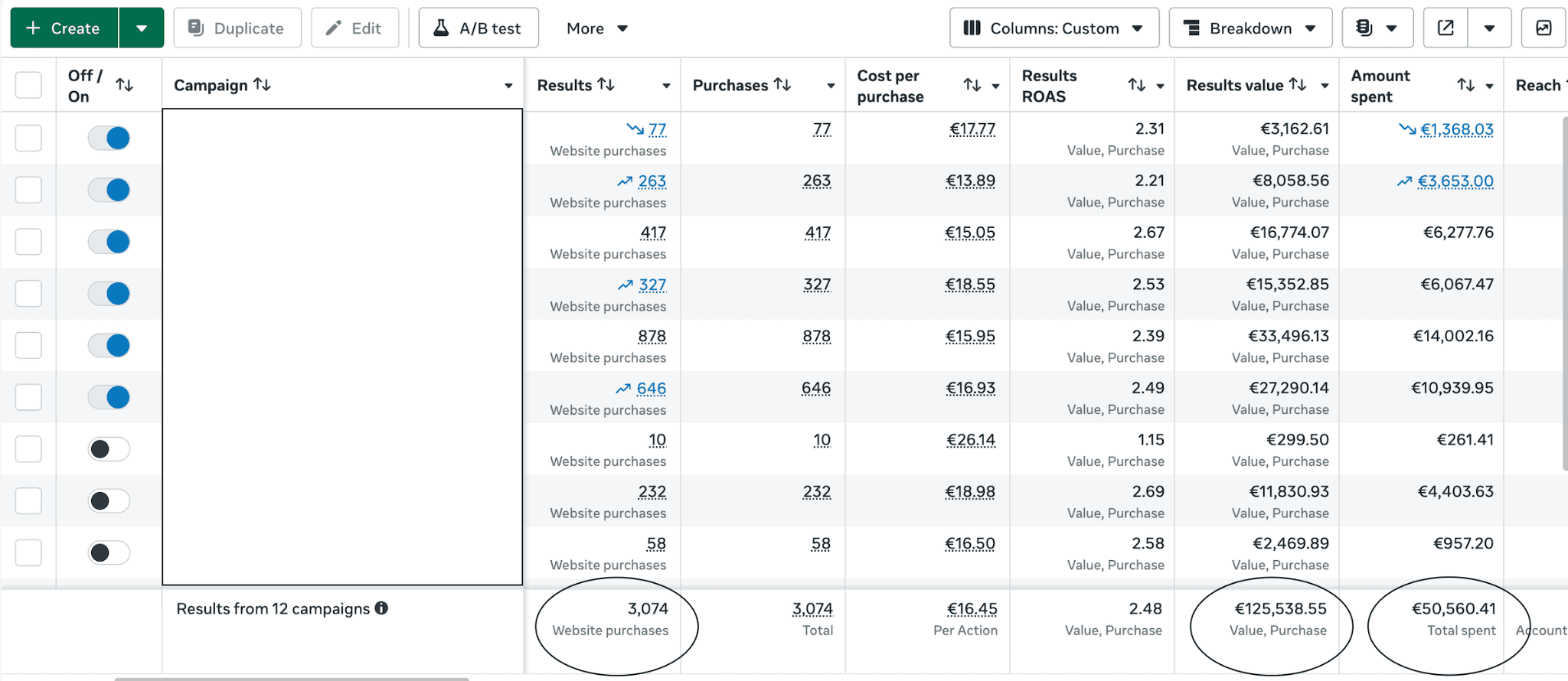Click the Create campaign button

click(x=64, y=28)
